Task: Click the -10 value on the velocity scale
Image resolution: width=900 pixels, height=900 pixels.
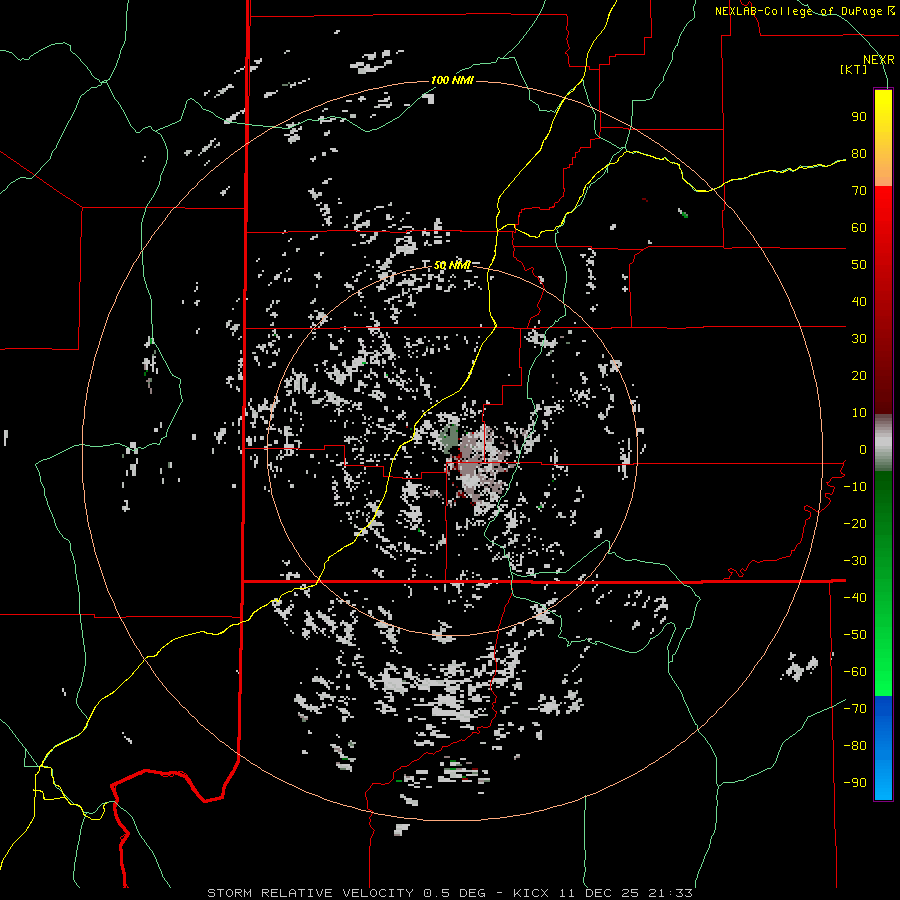Action: 855,487
